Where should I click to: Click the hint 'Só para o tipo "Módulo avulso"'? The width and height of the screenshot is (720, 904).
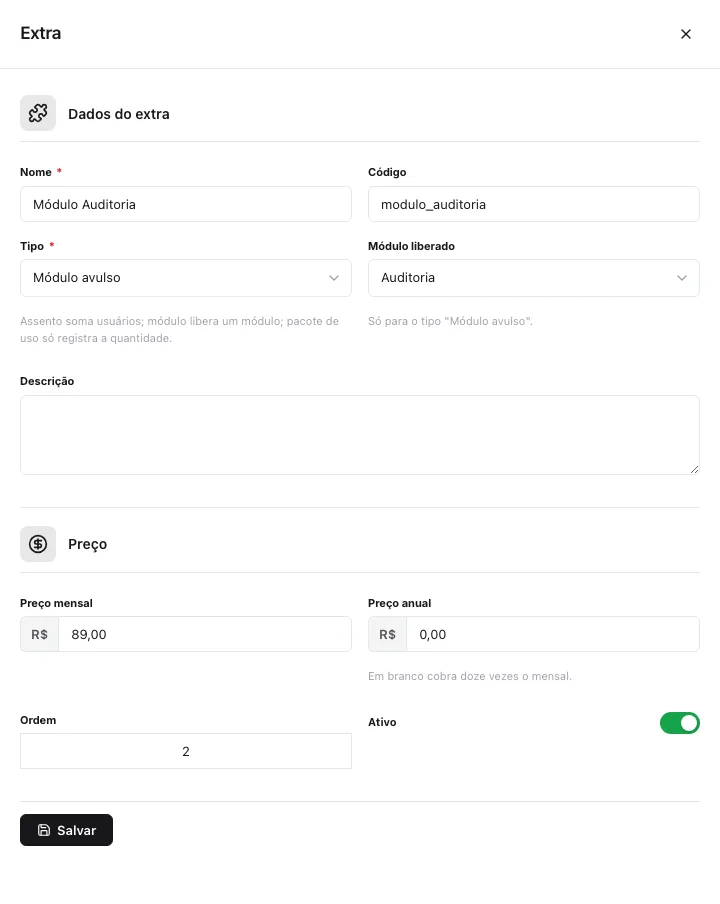point(450,321)
